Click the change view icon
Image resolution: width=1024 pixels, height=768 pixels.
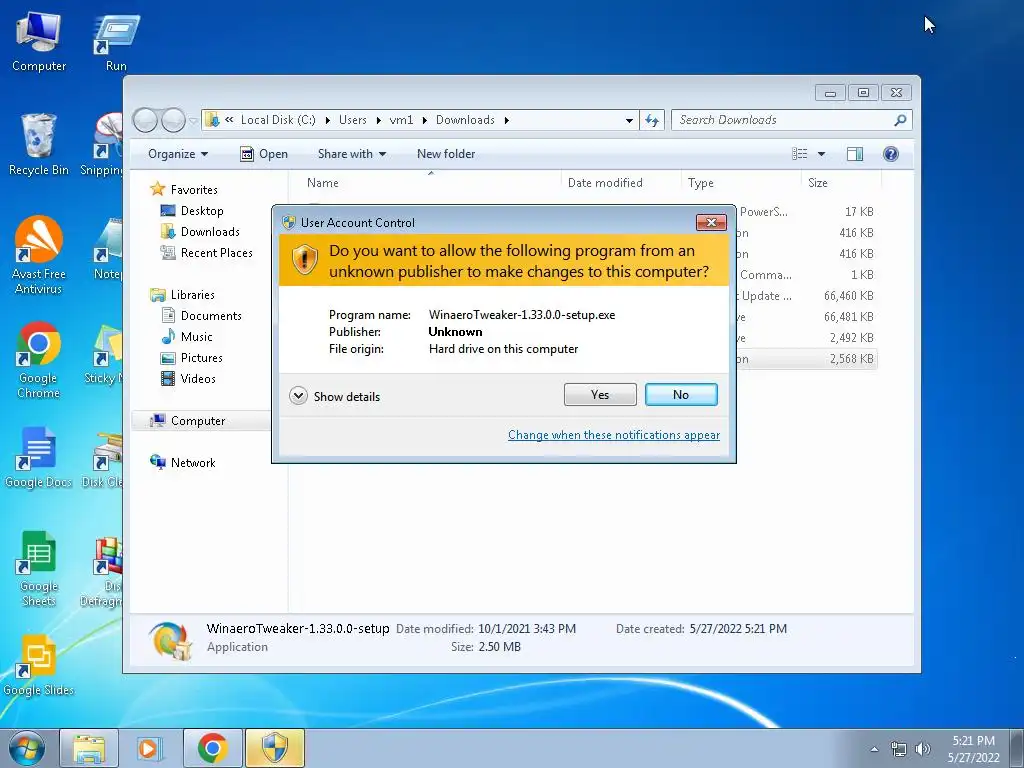point(799,154)
